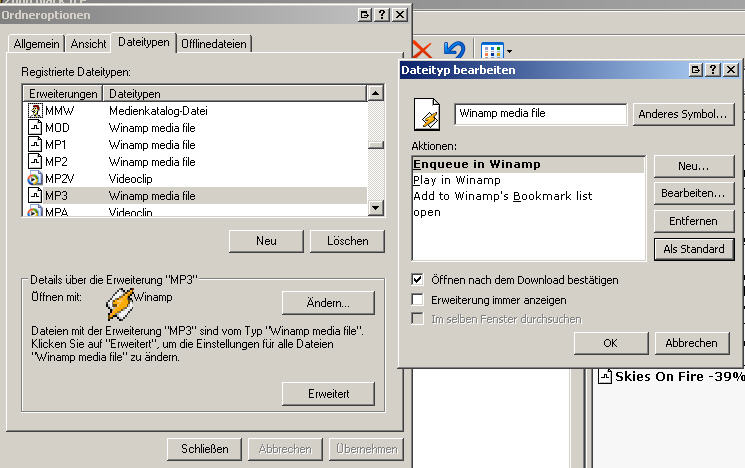Click the Neu button in Ordneroptionen

(266, 241)
